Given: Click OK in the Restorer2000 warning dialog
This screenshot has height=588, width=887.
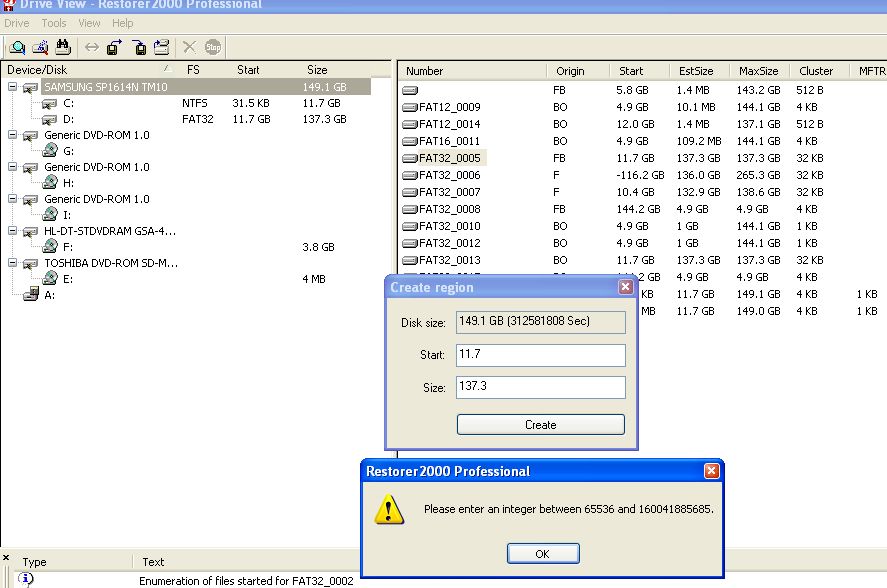Looking at the screenshot, I should coord(542,553).
